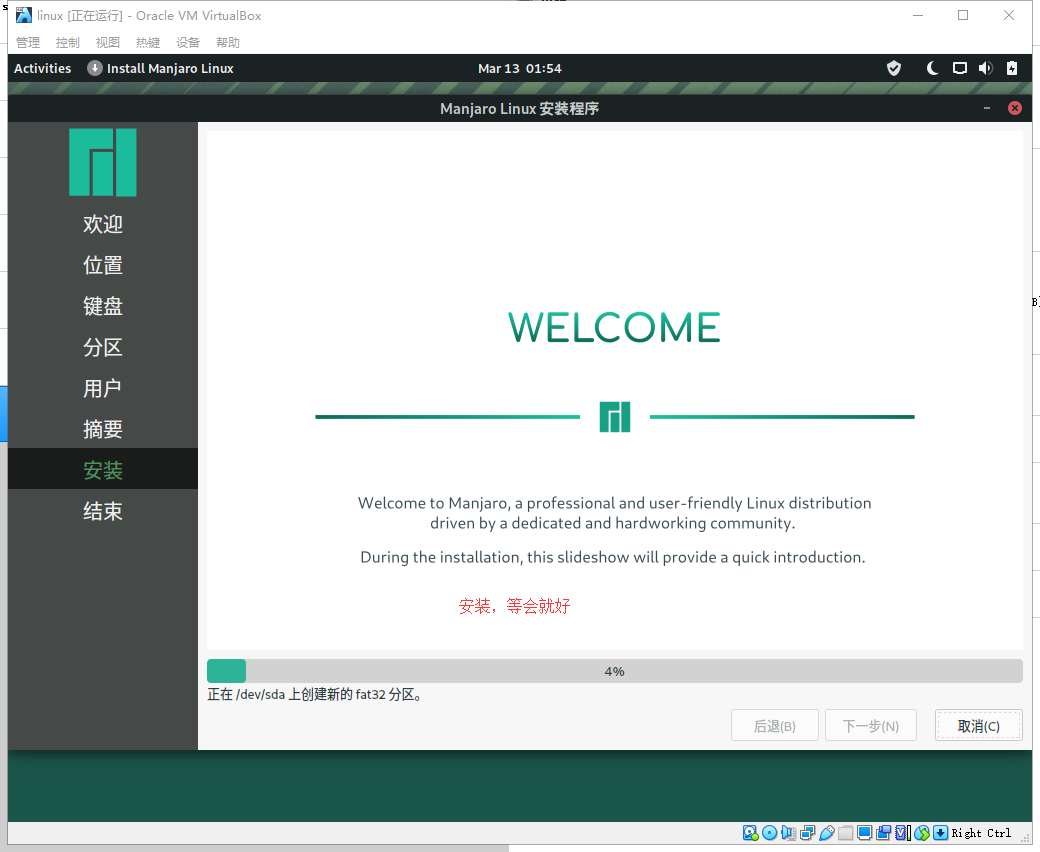This screenshot has width=1040, height=852.
Task: Open the volume speaker indicator
Action: (985, 68)
